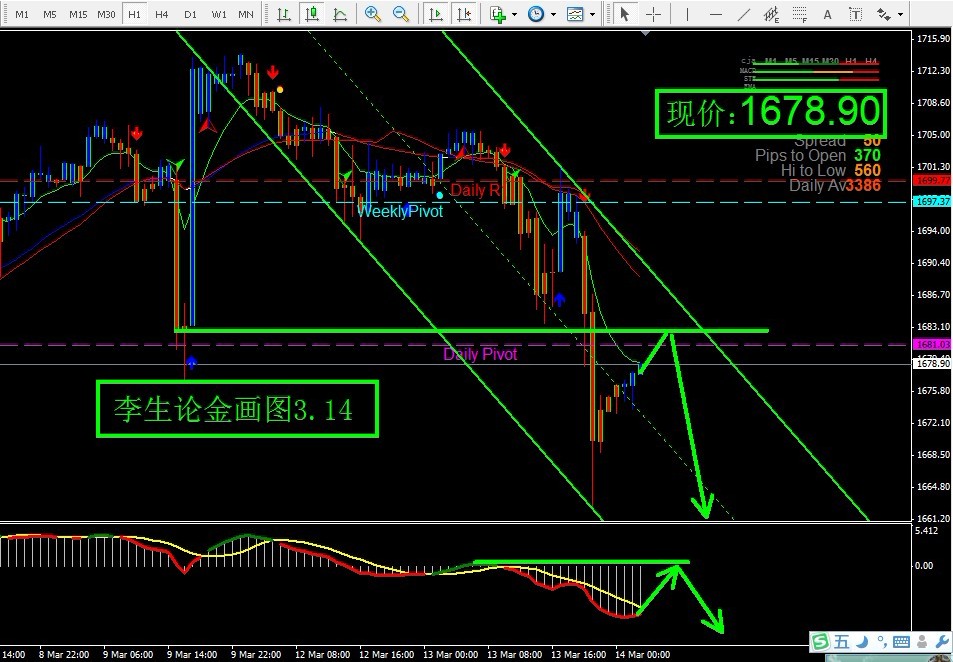The height and width of the screenshot is (662, 953).
Task: Zoom out of the chart
Action: tap(401, 14)
